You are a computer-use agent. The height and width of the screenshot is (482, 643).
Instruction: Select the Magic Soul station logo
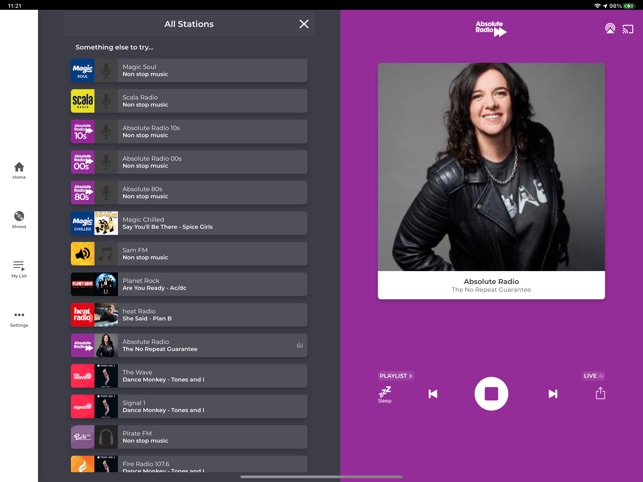(82, 71)
